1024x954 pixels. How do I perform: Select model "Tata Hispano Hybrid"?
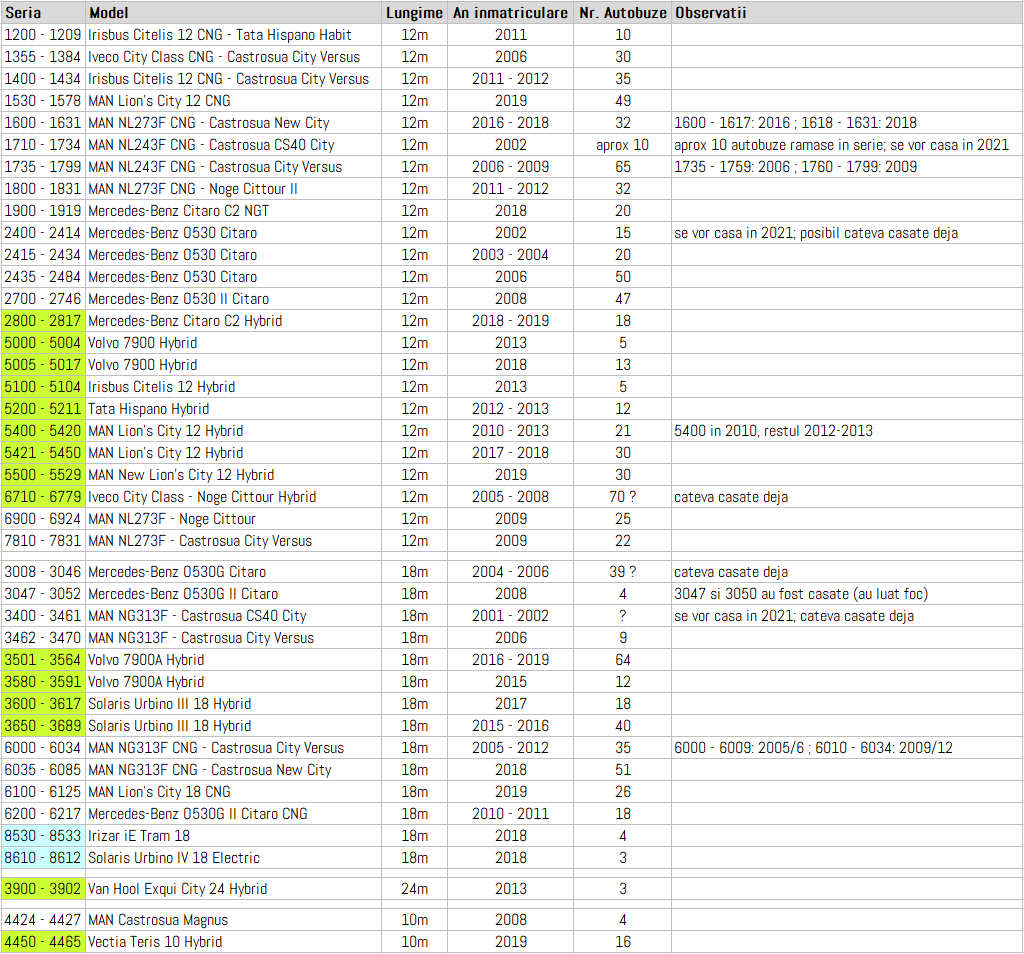148,409
